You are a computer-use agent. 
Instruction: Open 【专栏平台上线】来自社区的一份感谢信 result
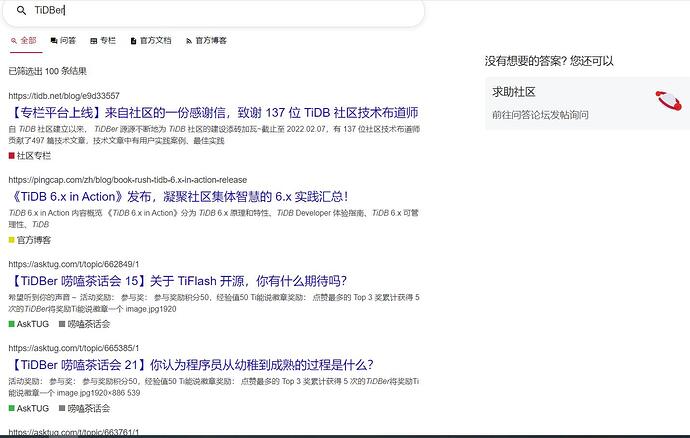(x=213, y=113)
